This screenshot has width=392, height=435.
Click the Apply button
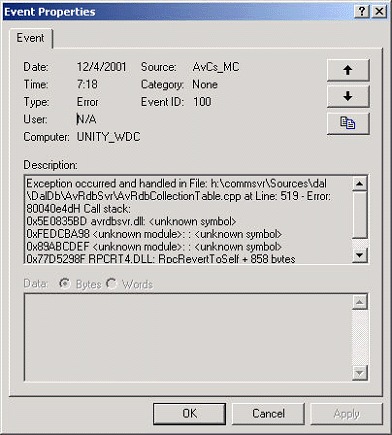point(347,413)
